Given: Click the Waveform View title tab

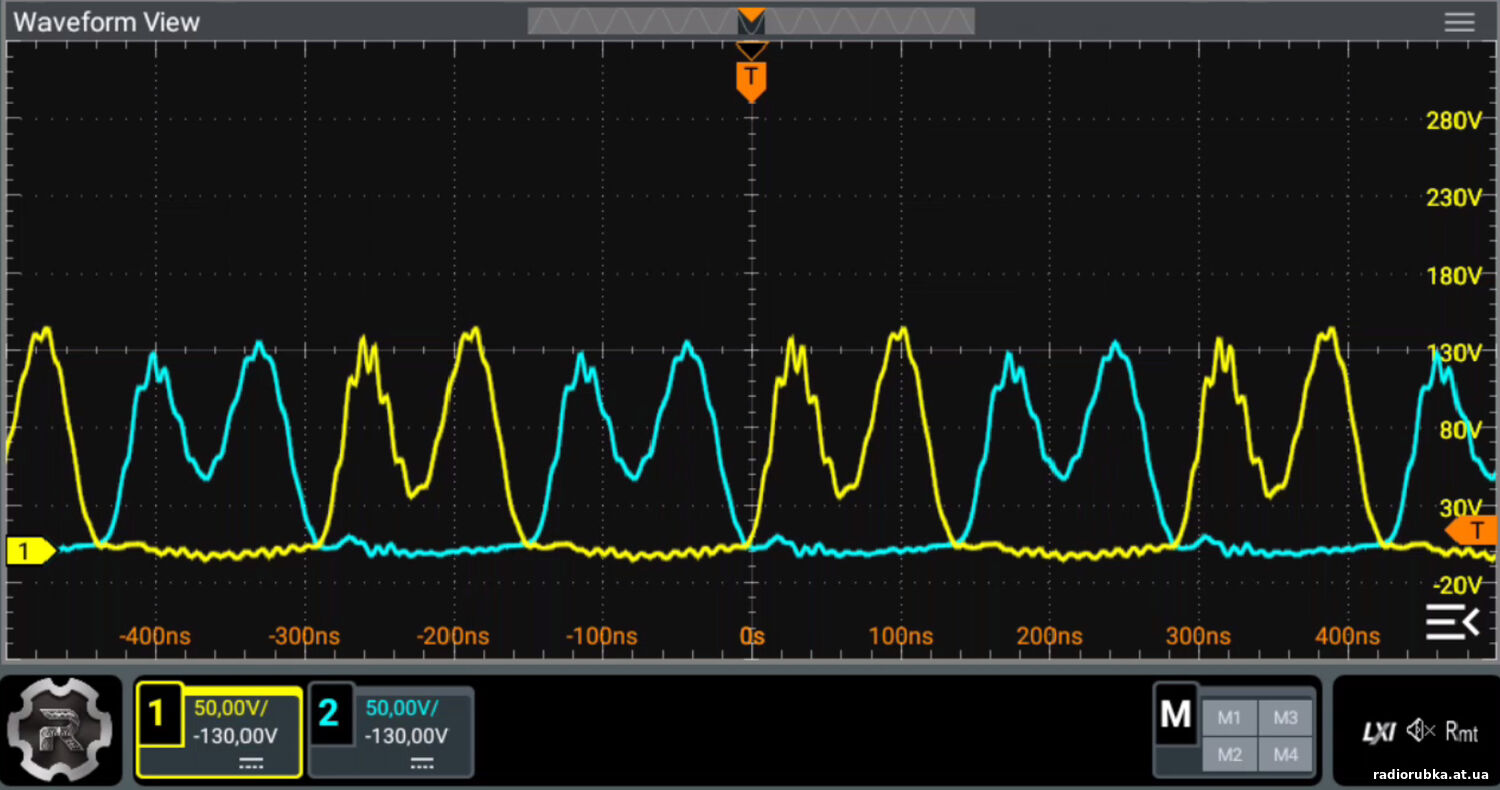Looking at the screenshot, I should (107, 22).
